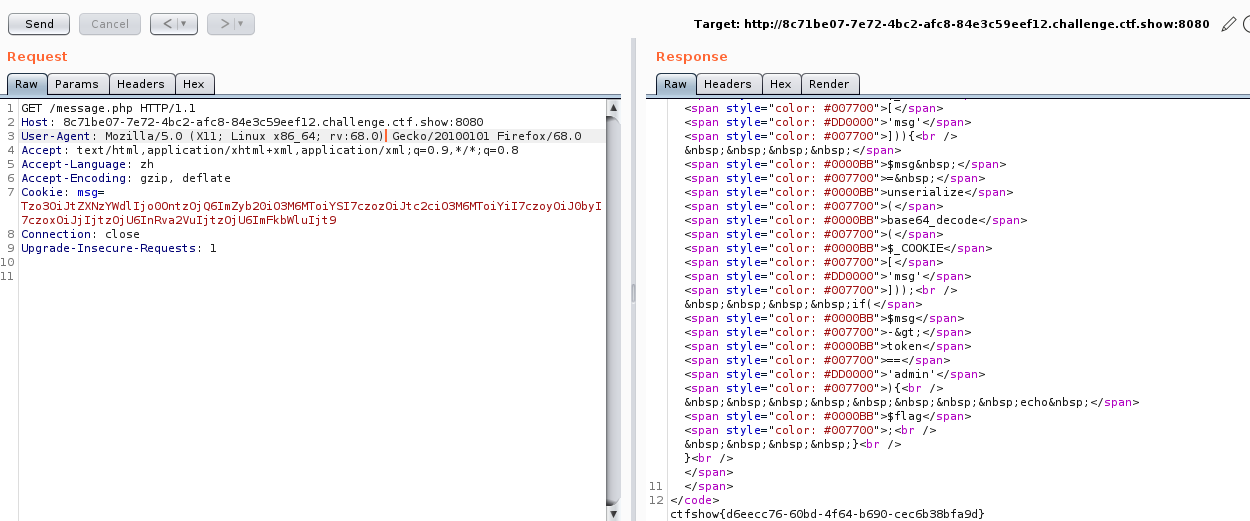Switch to the Response Headers tab
The width and height of the screenshot is (1250, 521).
728,84
